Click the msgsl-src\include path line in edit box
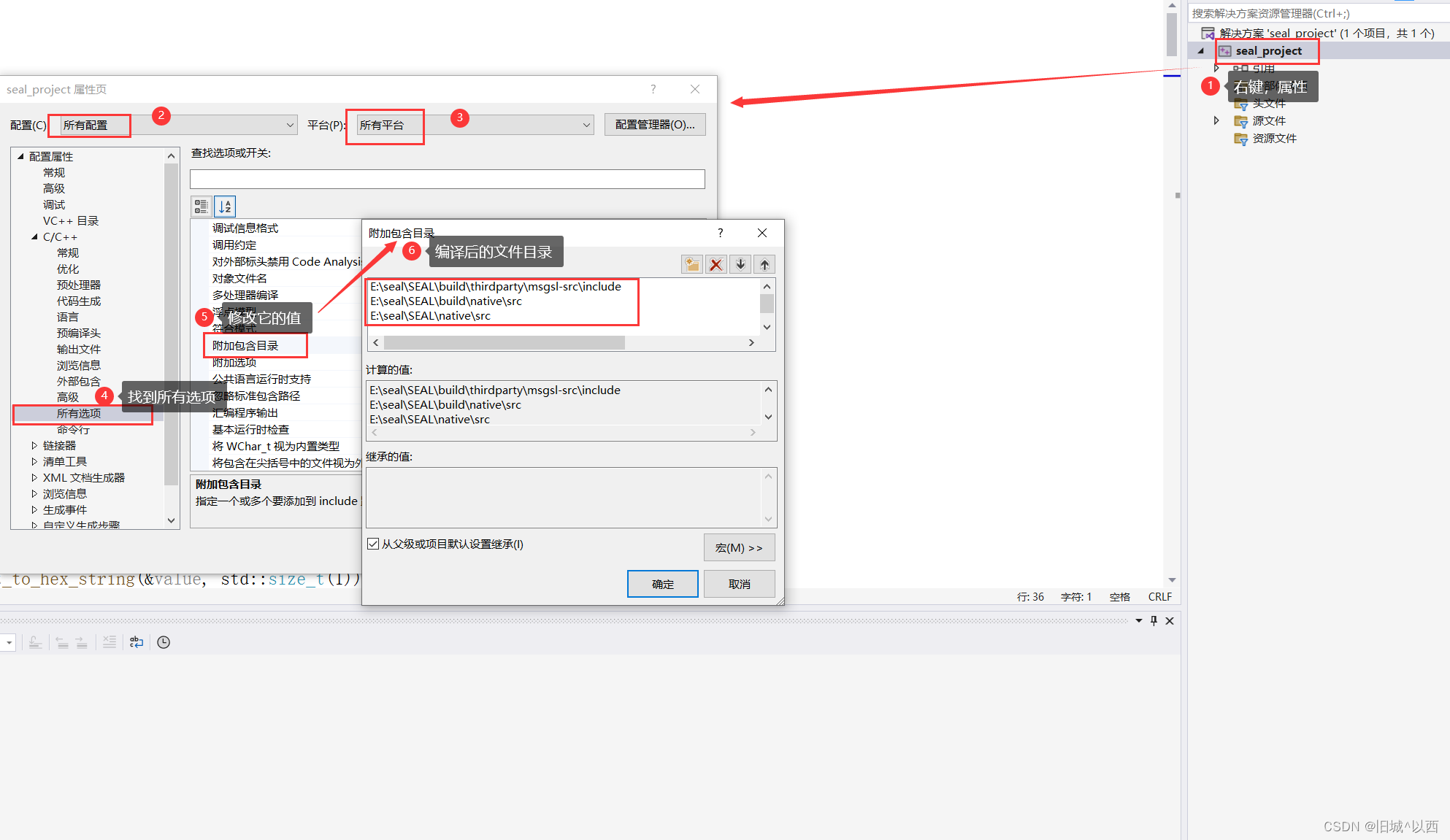The width and height of the screenshot is (1450, 840). point(495,286)
